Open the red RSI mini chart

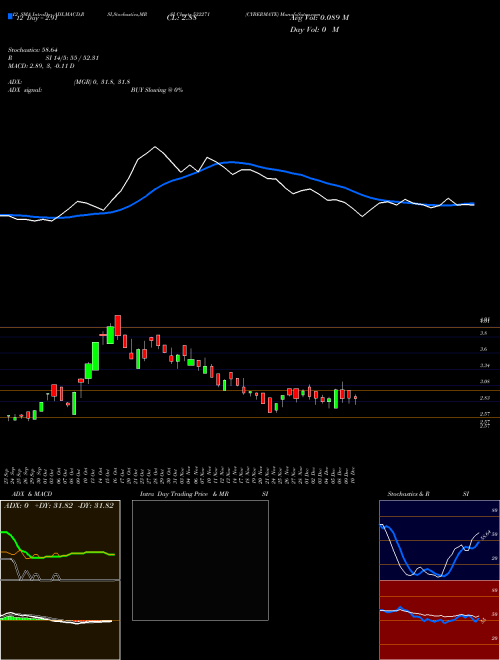[439, 620]
